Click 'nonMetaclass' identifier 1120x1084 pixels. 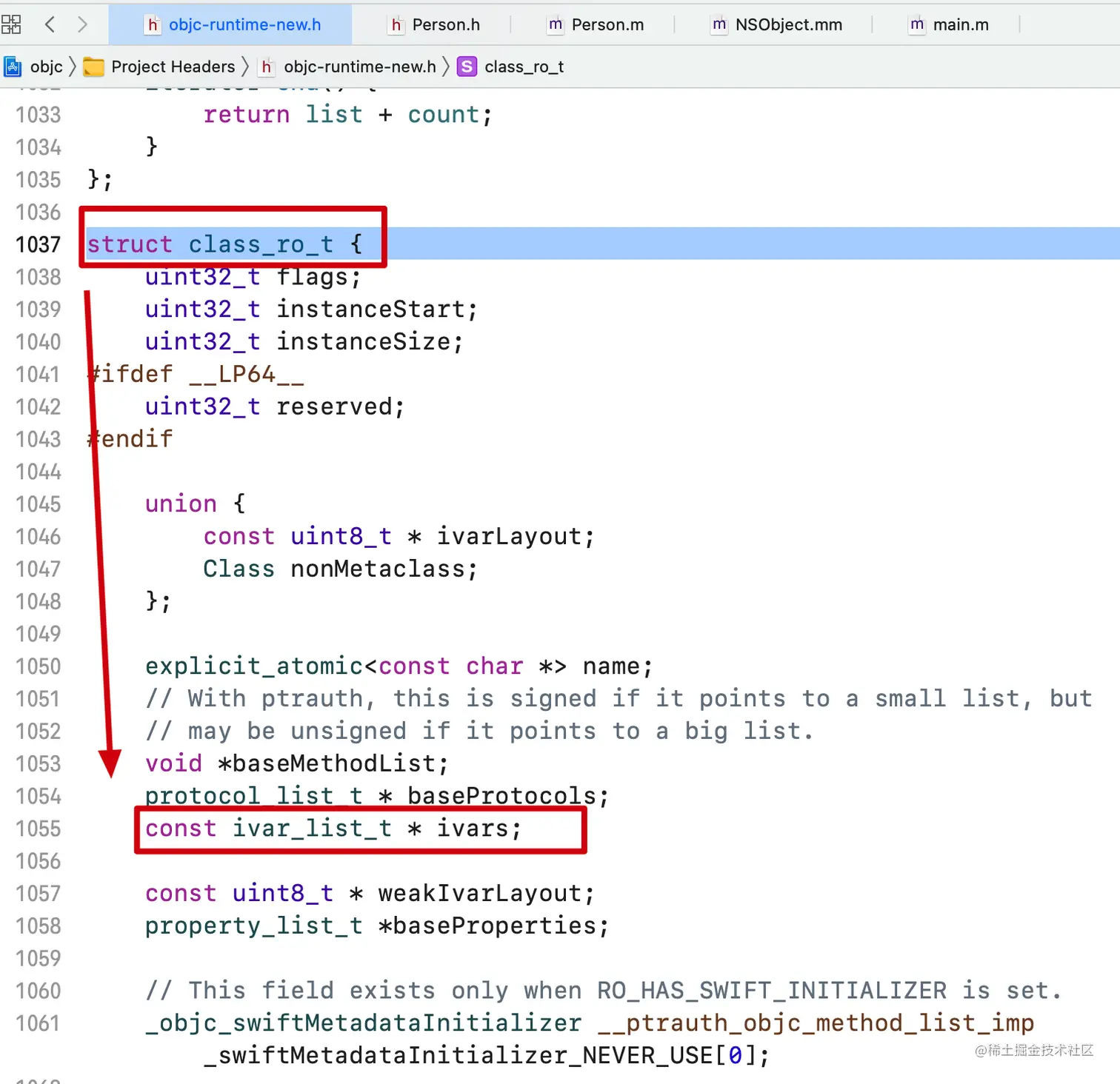pyautogui.click(x=377, y=569)
